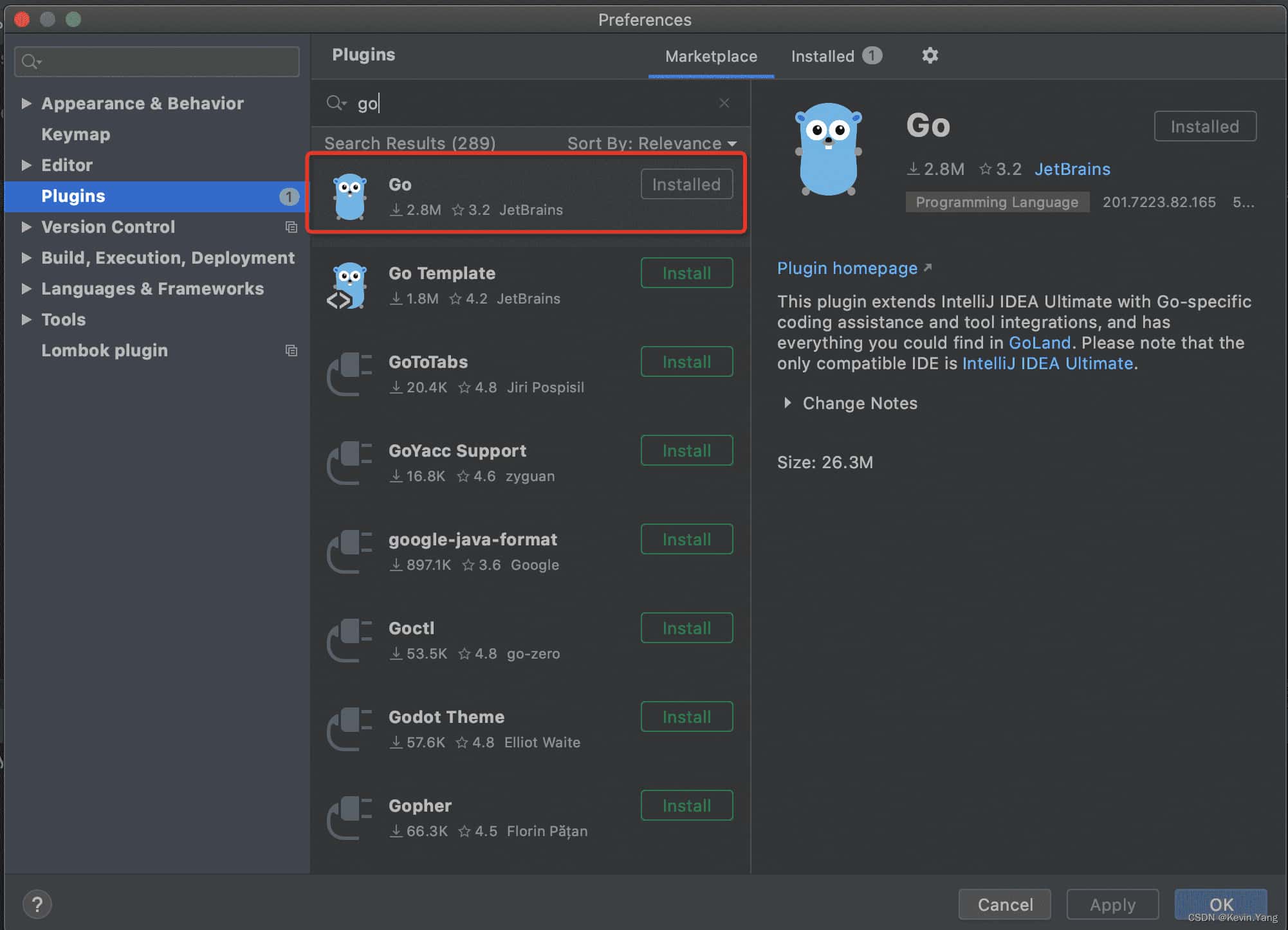Select the GoYacc Support row title
1288x930 pixels.
pos(457,450)
